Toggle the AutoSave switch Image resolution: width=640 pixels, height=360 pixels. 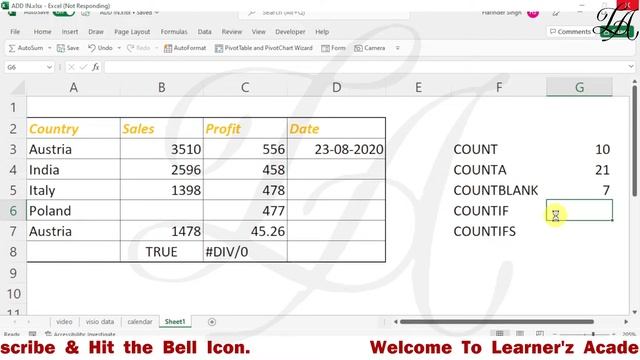63,13
